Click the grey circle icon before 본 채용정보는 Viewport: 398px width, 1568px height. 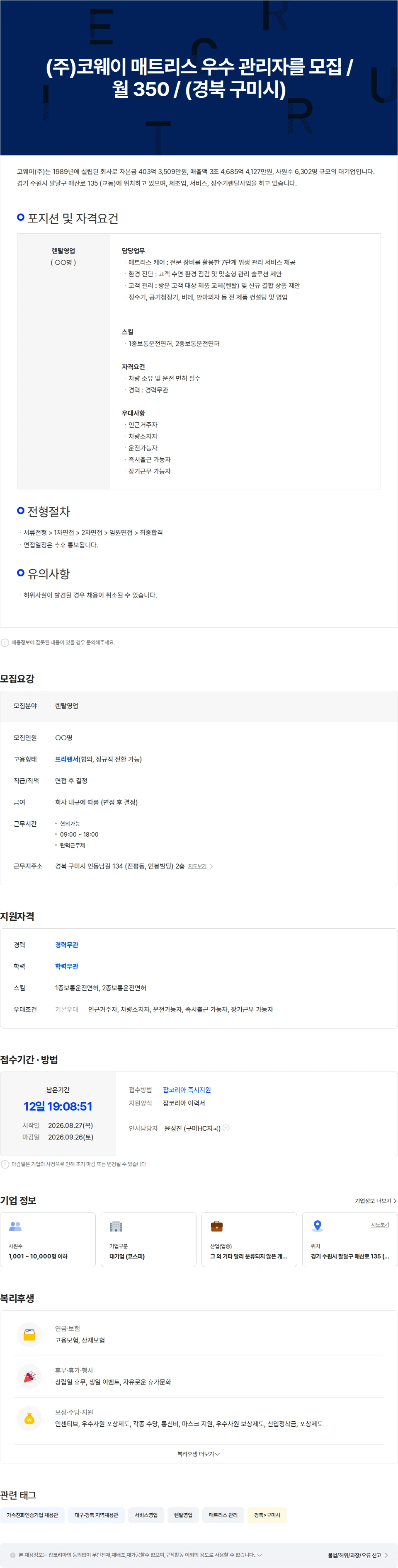[x=13, y=1555]
